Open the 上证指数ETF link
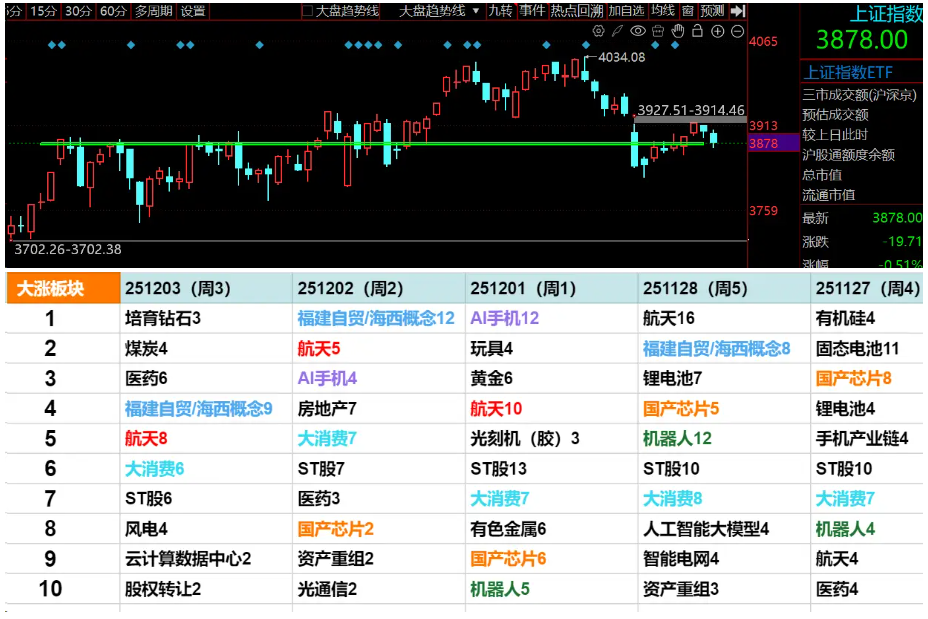Image resolution: width=928 pixels, height=619 pixels. 849,73
